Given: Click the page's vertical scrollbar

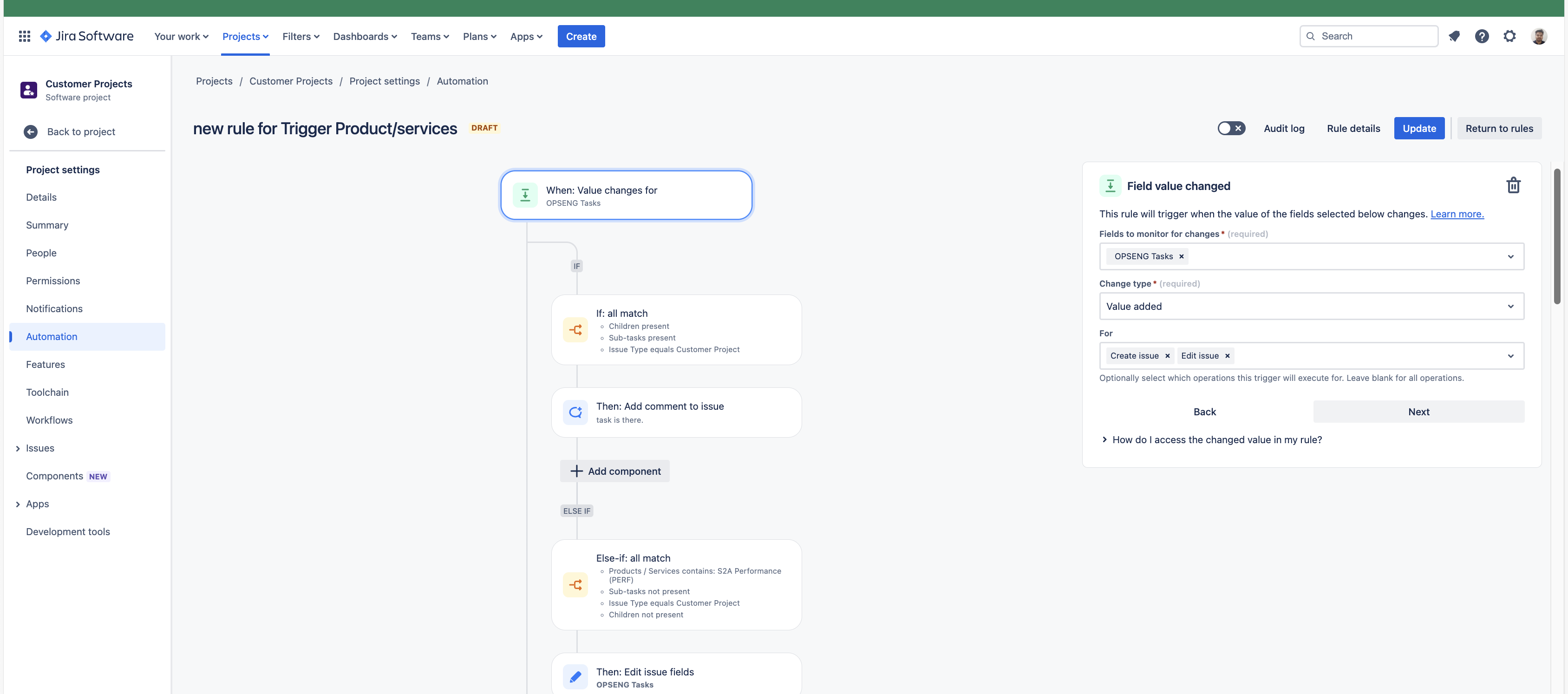Looking at the screenshot, I should (x=1556, y=237).
